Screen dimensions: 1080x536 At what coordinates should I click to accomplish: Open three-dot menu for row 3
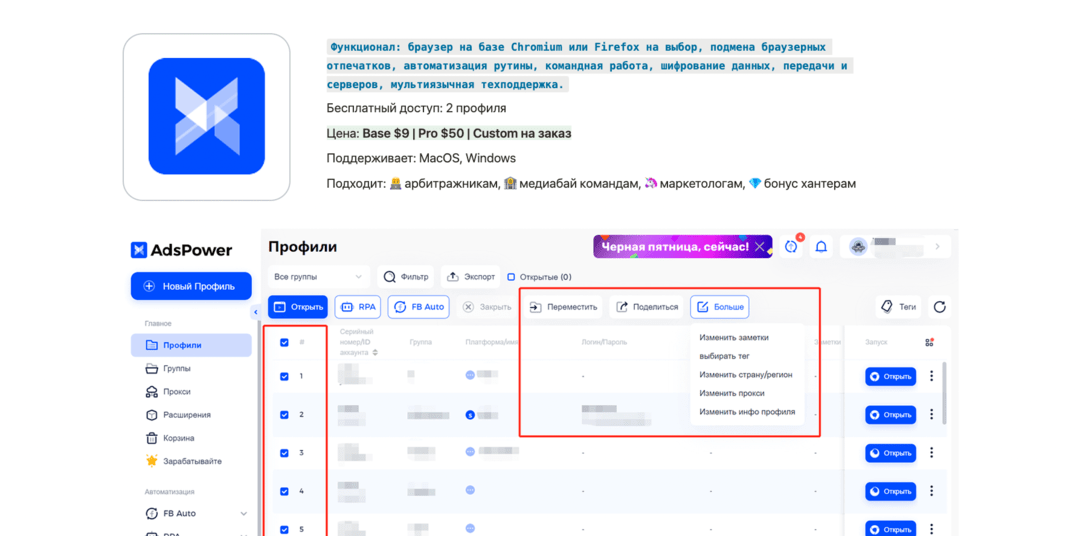pyautogui.click(x=932, y=453)
